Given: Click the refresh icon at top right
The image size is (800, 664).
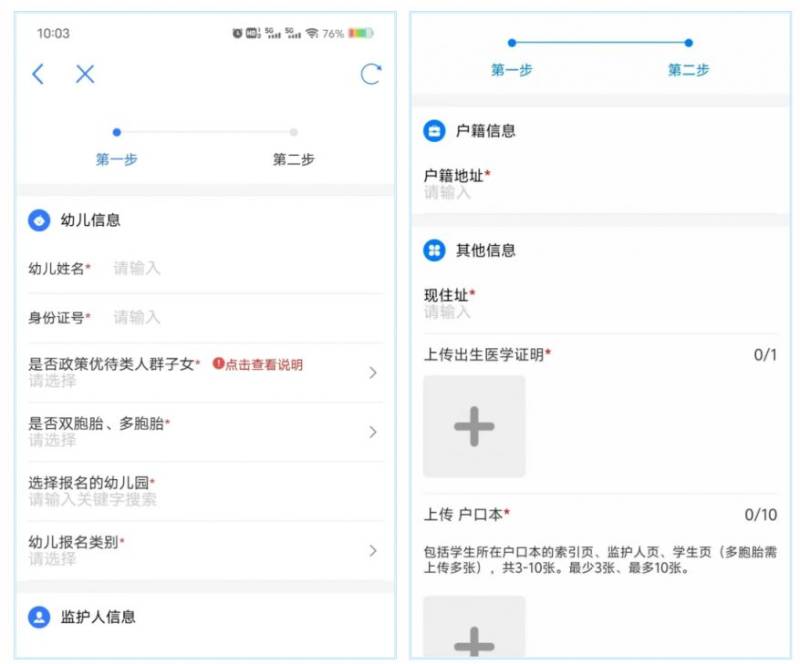Looking at the screenshot, I should click(370, 74).
